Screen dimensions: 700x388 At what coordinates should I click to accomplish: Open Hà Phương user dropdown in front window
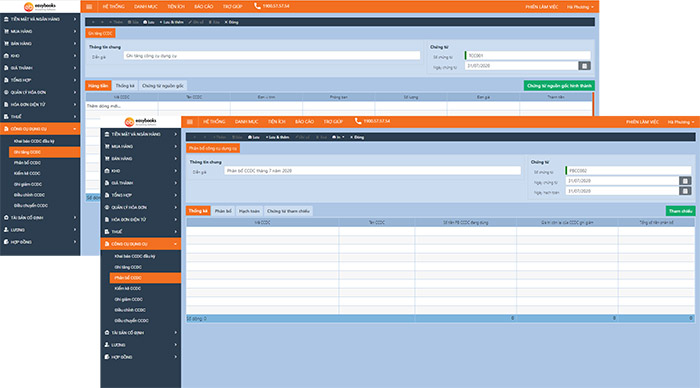click(x=681, y=122)
